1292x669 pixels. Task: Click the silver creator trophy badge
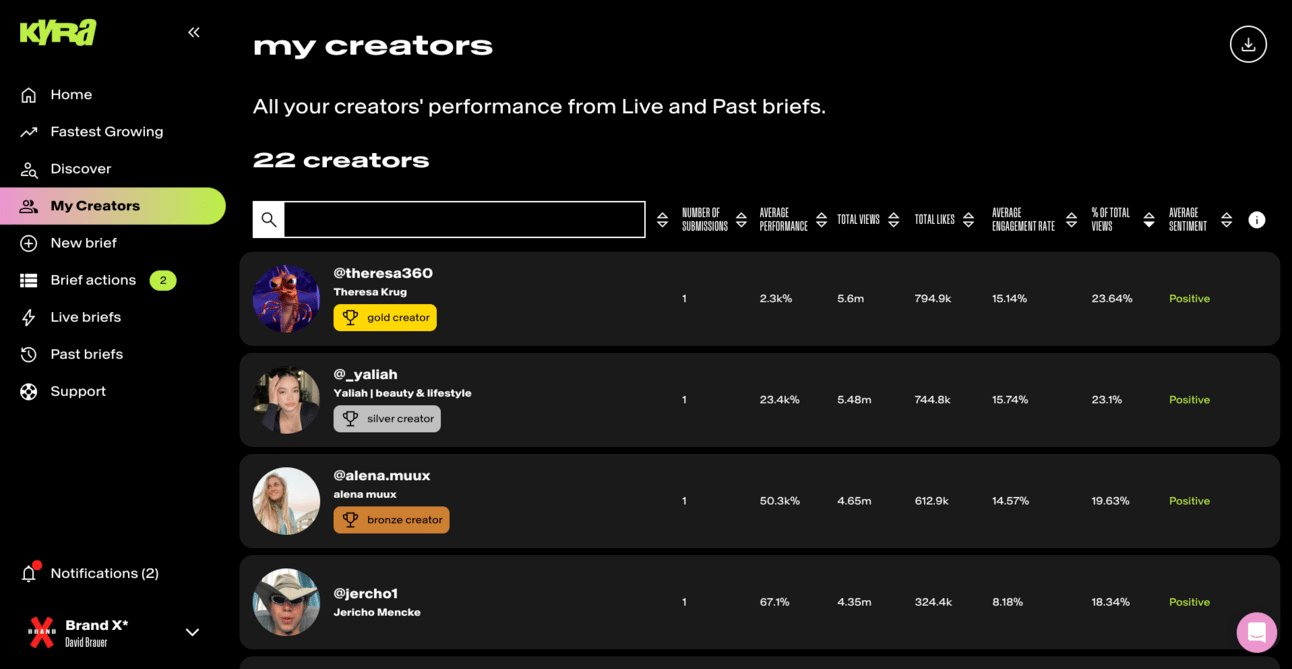[x=387, y=419]
